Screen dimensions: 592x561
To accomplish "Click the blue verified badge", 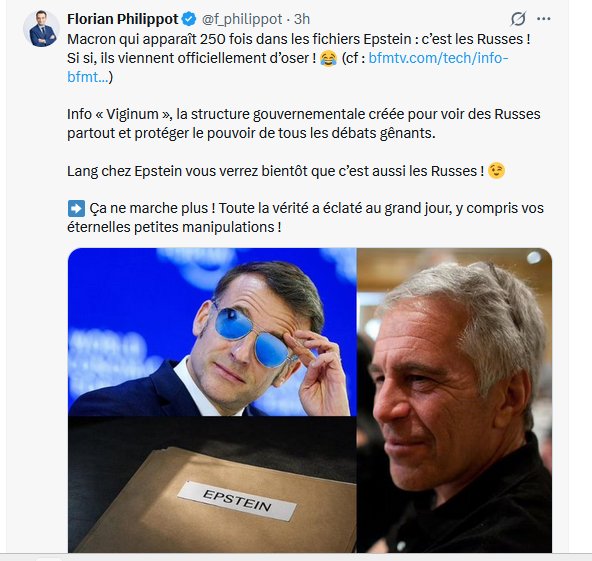I will pos(189,19).
